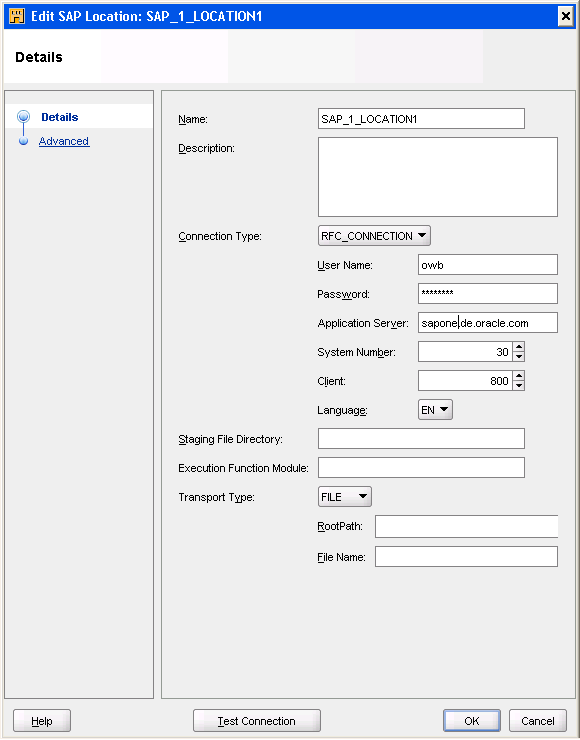
Task: Select the Details page in sidebar
Action: point(59,117)
